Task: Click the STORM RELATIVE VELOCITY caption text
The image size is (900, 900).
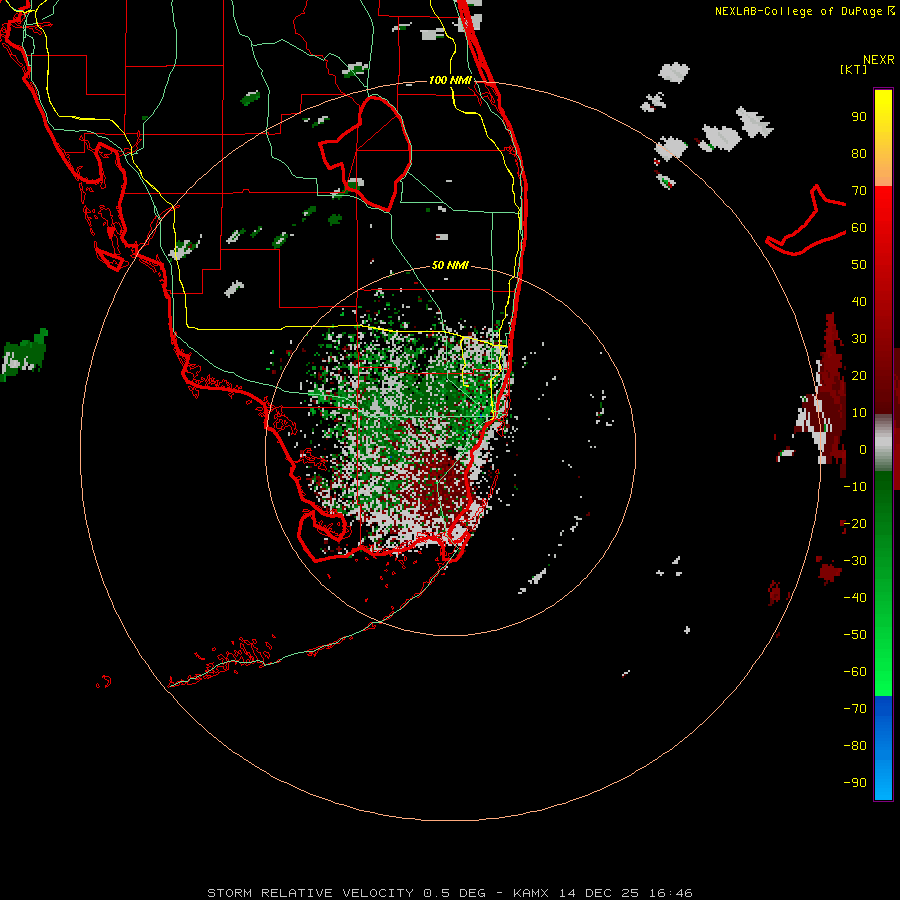Action: (310, 893)
